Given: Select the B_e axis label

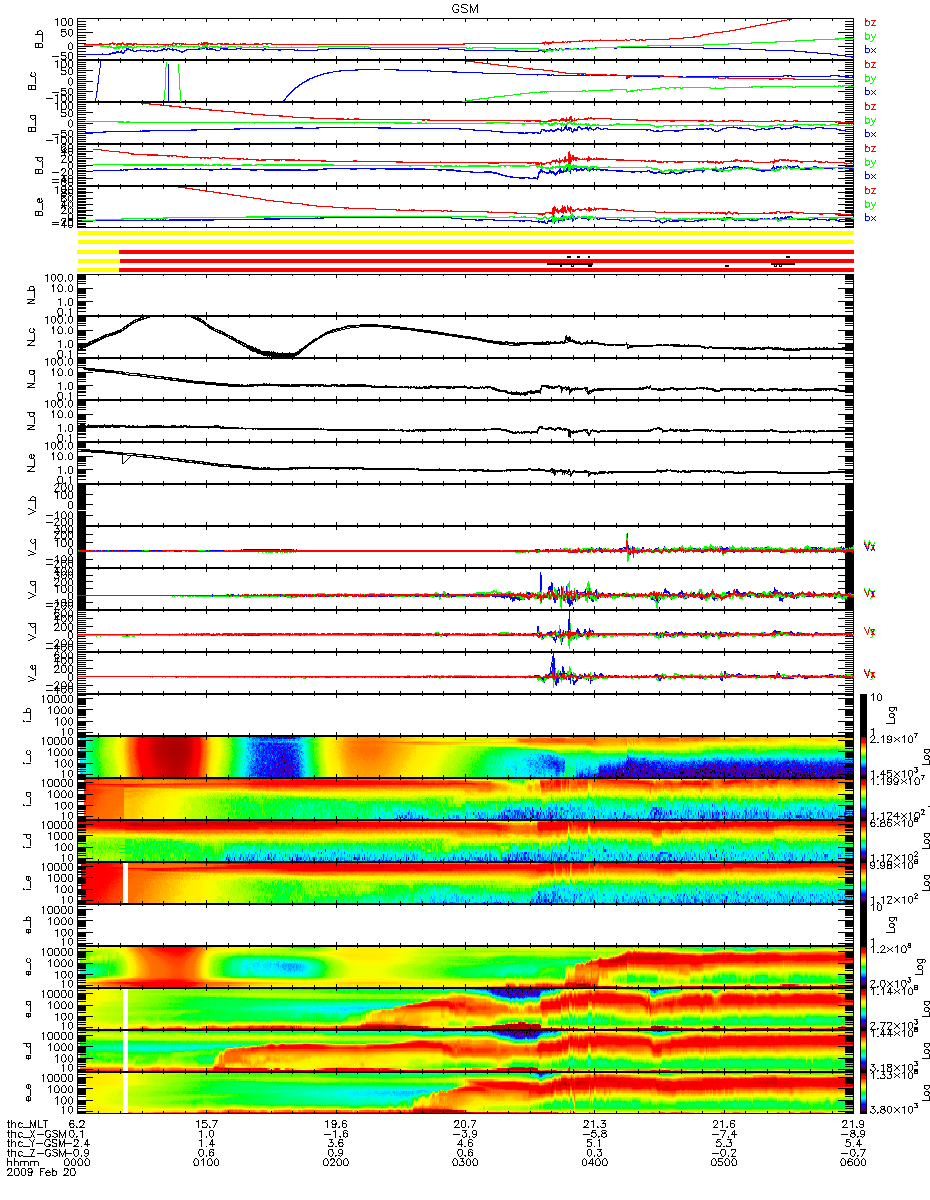Looking at the screenshot, I should click(x=41, y=209).
